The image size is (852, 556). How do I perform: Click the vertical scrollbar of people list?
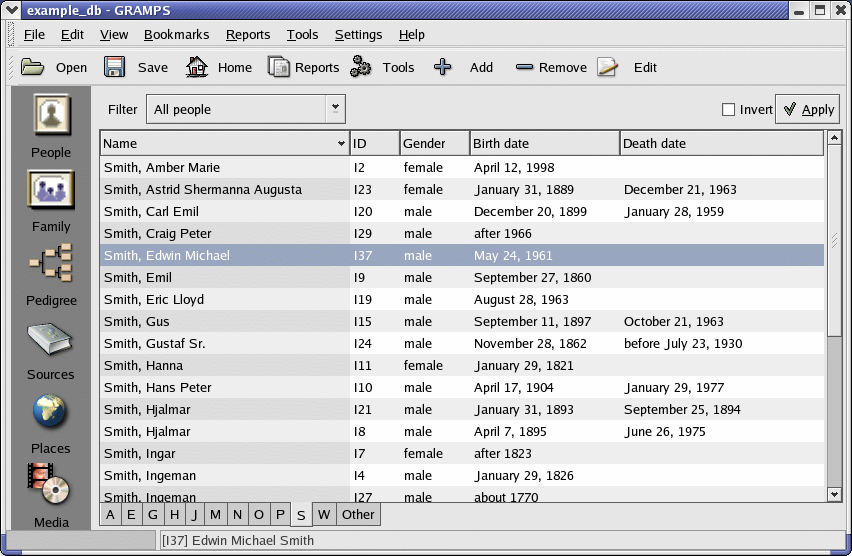(835, 400)
